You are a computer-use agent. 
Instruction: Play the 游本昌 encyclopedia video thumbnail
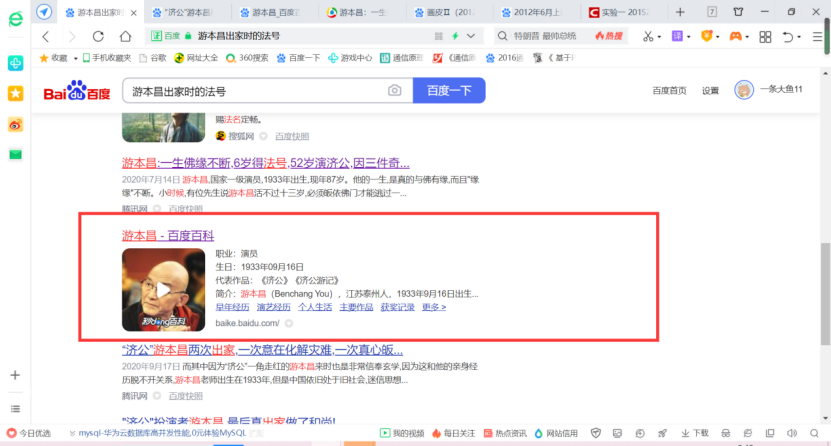click(163, 290)
